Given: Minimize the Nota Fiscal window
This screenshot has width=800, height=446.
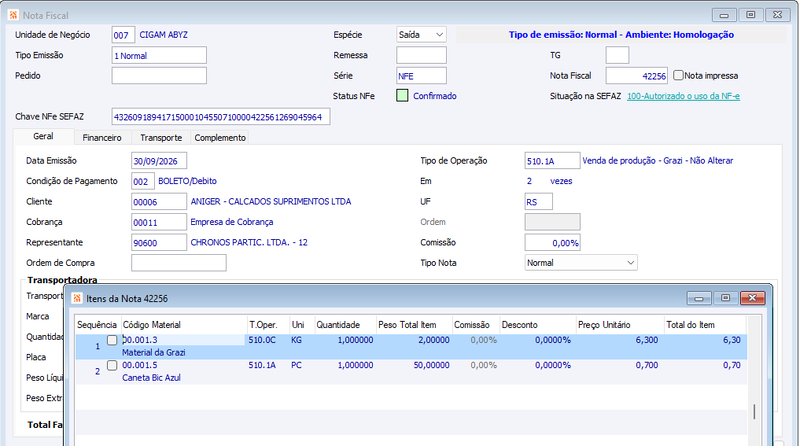Looking at the screenshot, I should tap(724, 15).
